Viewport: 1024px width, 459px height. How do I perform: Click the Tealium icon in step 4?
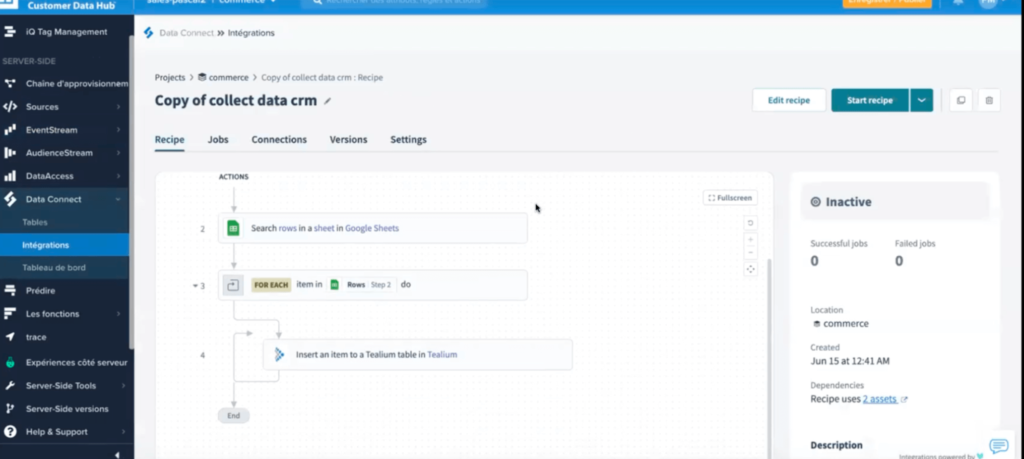tap(279, 354)
